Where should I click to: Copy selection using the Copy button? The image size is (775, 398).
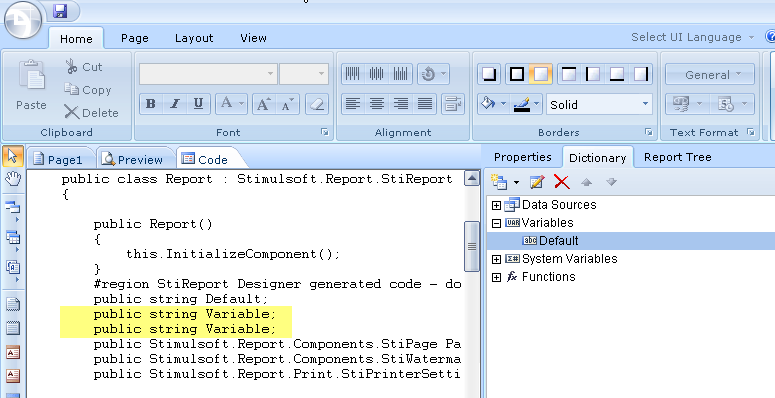(x=87, y=90)
